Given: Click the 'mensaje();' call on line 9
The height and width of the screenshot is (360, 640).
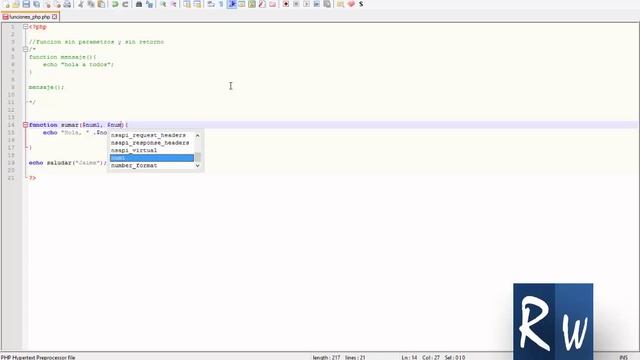Looking at the screenshot, I should (46, 87).
